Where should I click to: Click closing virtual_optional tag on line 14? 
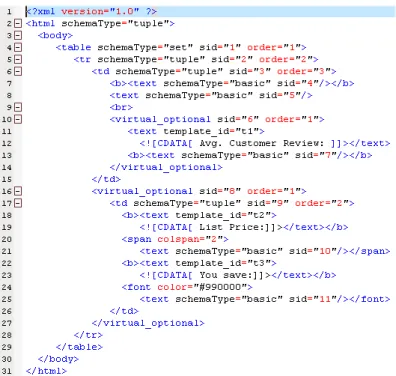166,167
